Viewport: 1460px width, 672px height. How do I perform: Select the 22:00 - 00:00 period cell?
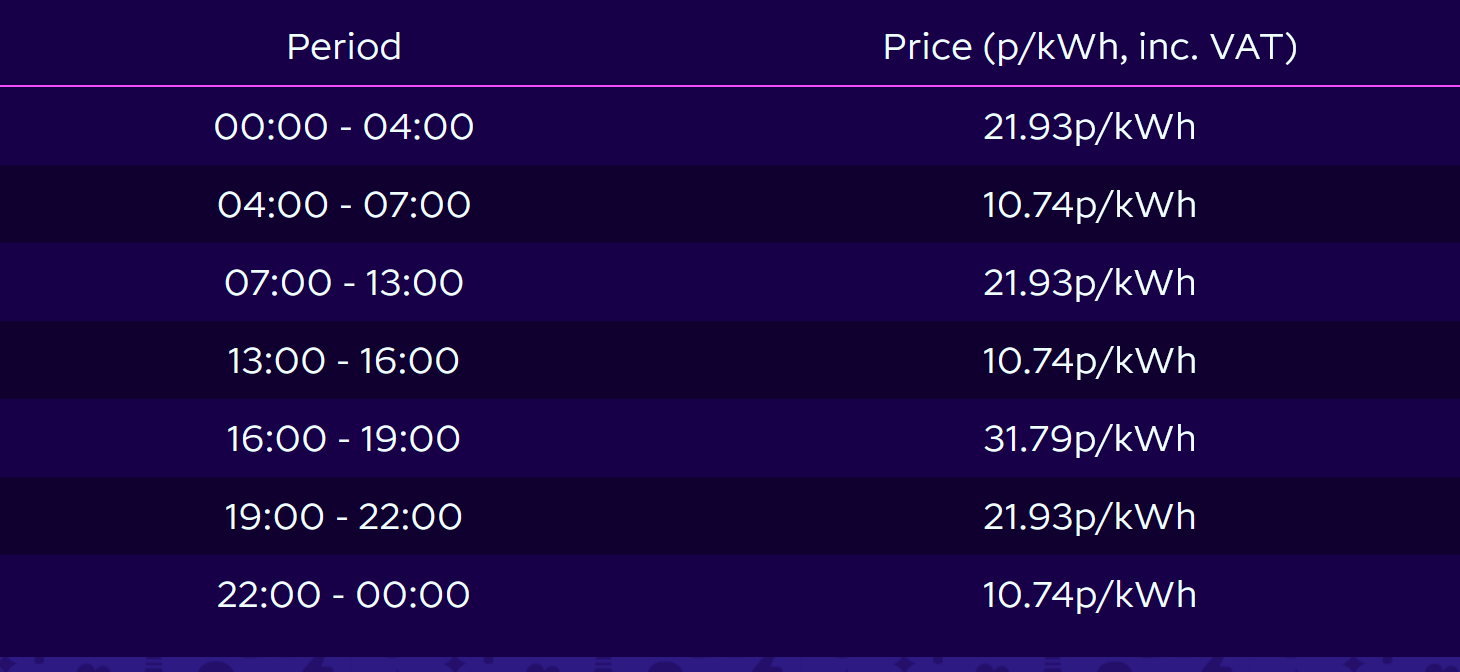(344, 595)
